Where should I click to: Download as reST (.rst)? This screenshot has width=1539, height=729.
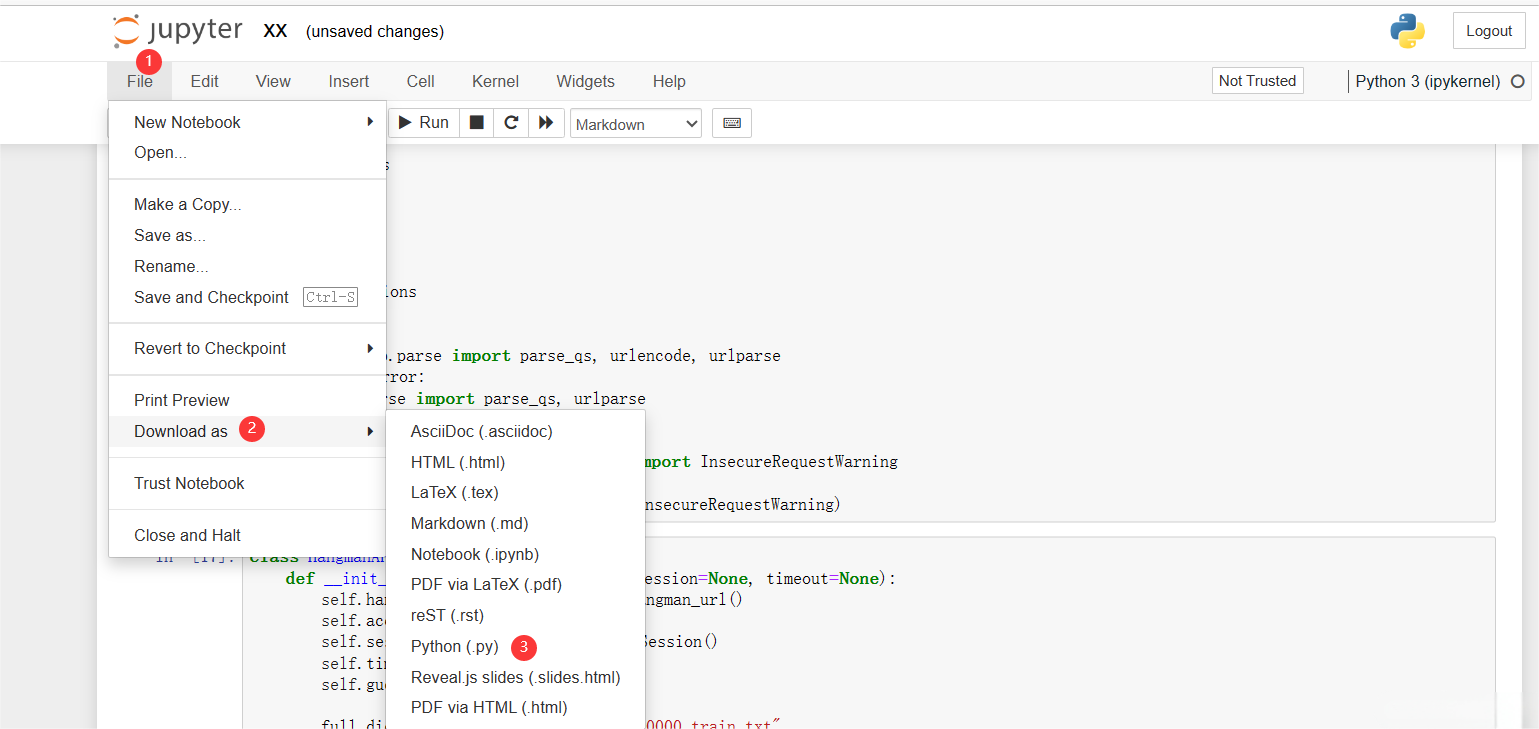coord(516,615)
